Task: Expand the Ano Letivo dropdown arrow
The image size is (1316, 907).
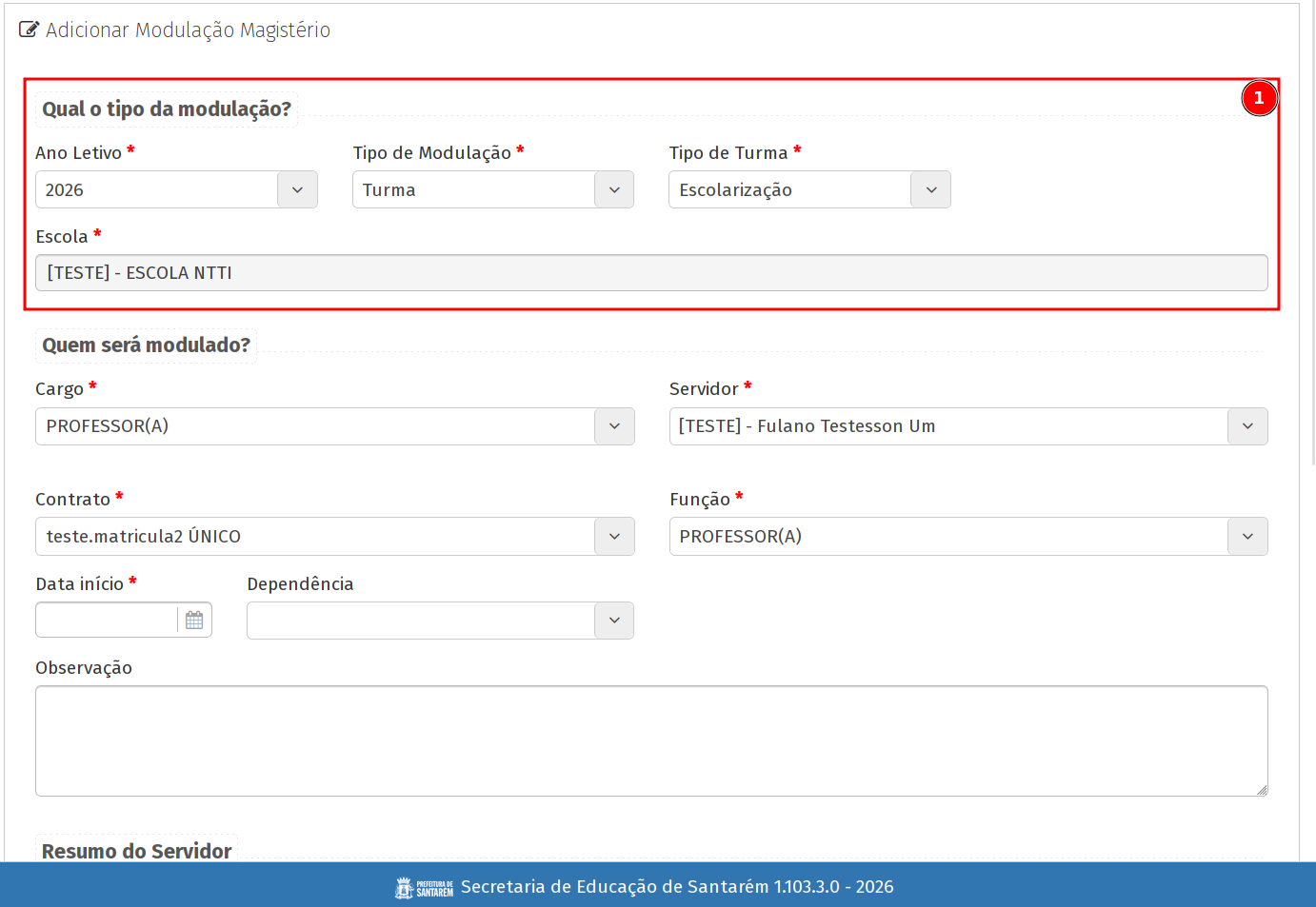Action: pyautogui.click(x=297, y=189)
